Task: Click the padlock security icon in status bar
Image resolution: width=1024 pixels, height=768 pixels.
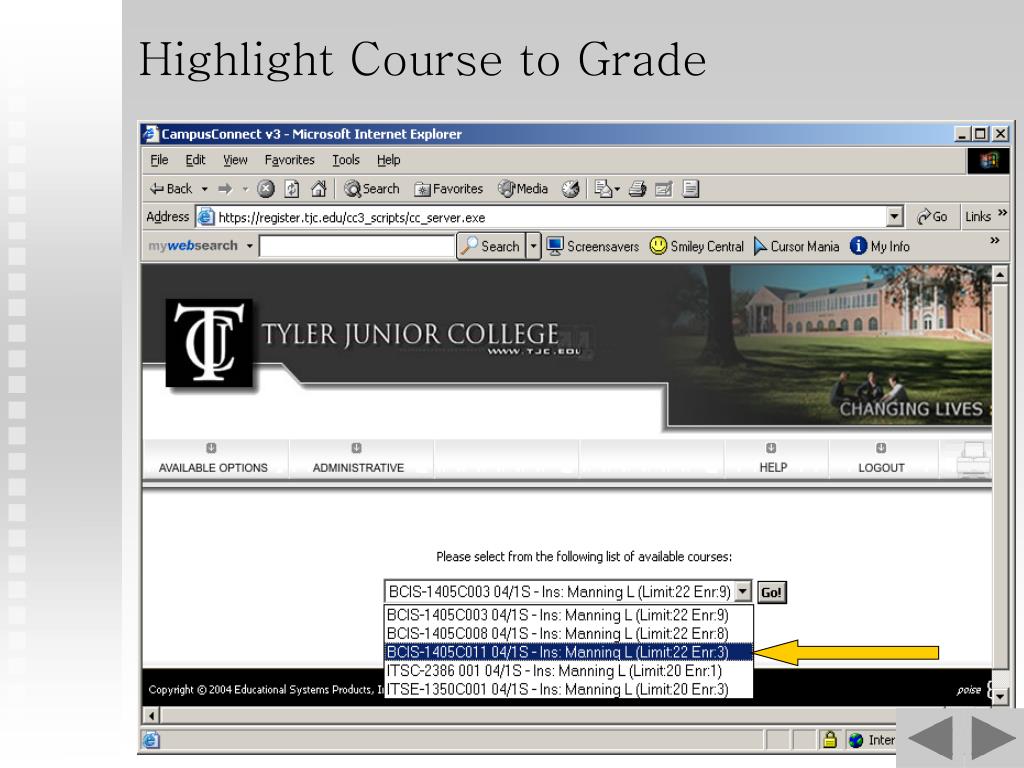Action: click(x=829, y=739)
